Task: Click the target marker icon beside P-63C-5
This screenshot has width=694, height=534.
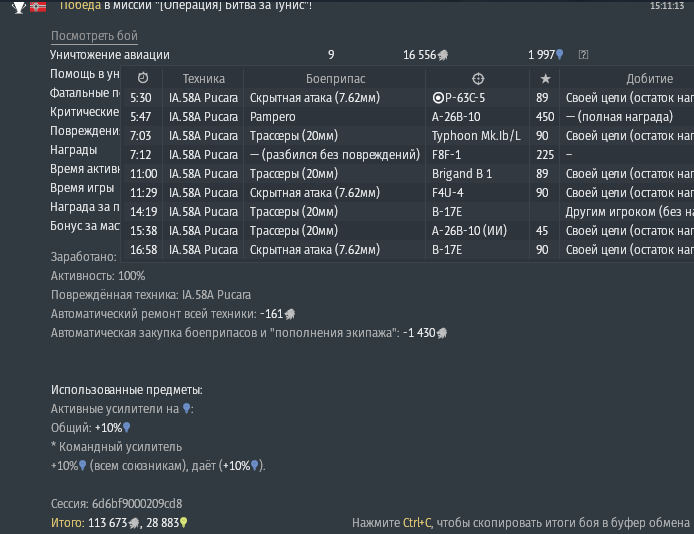Action: (438, 98)
